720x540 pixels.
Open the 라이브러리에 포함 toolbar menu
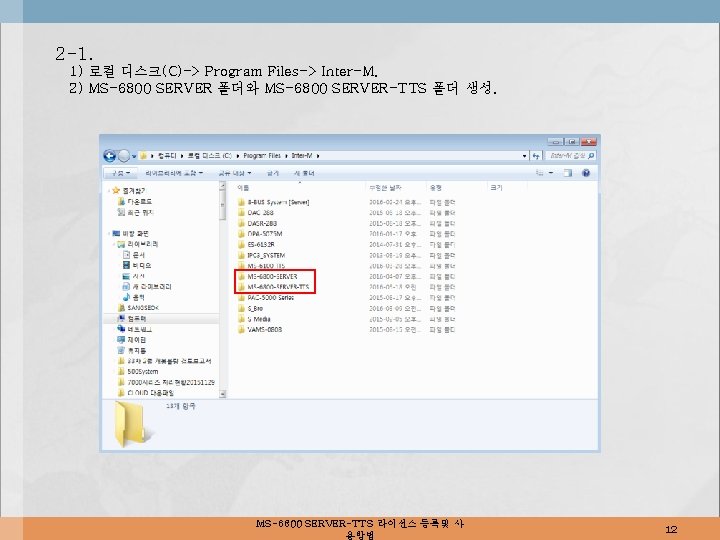174,173
